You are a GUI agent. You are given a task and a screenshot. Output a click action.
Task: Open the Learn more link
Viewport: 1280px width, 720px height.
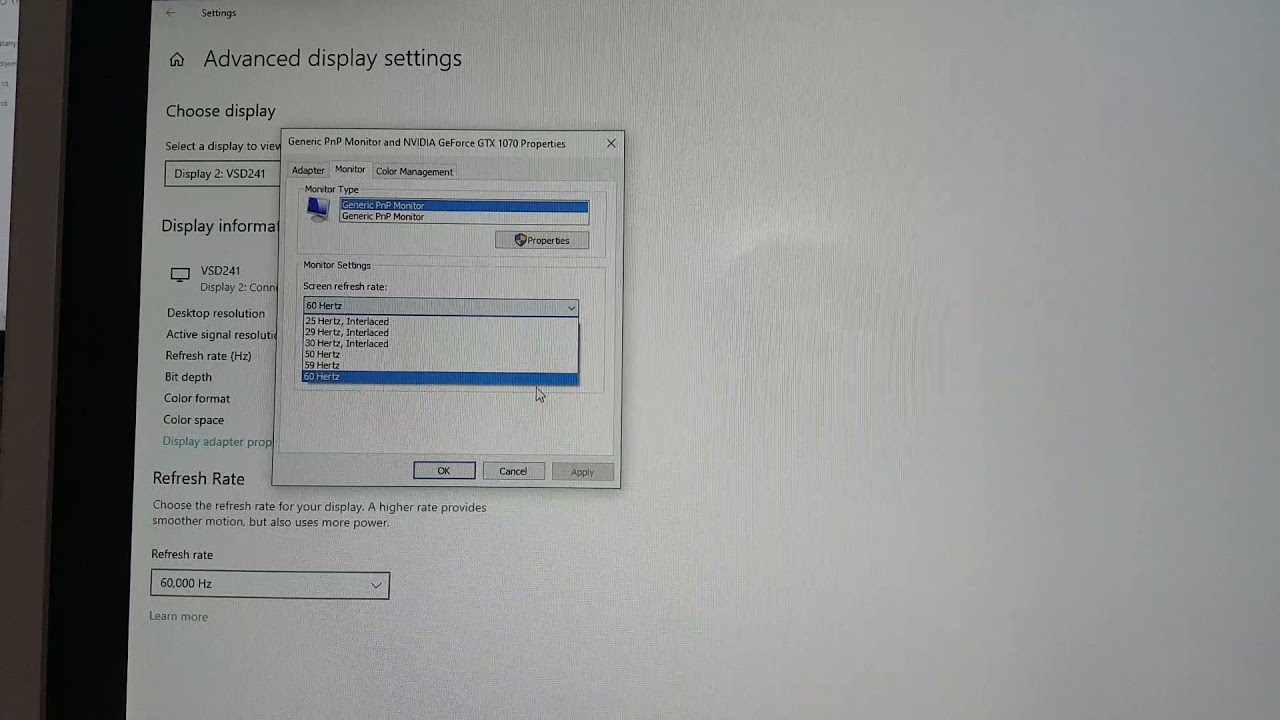(179, 617)
